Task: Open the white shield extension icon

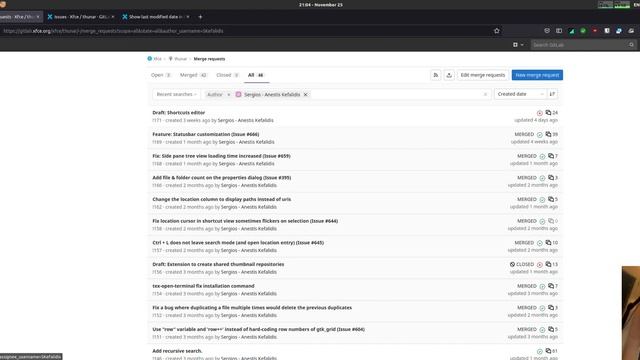Action: (607, 31)
